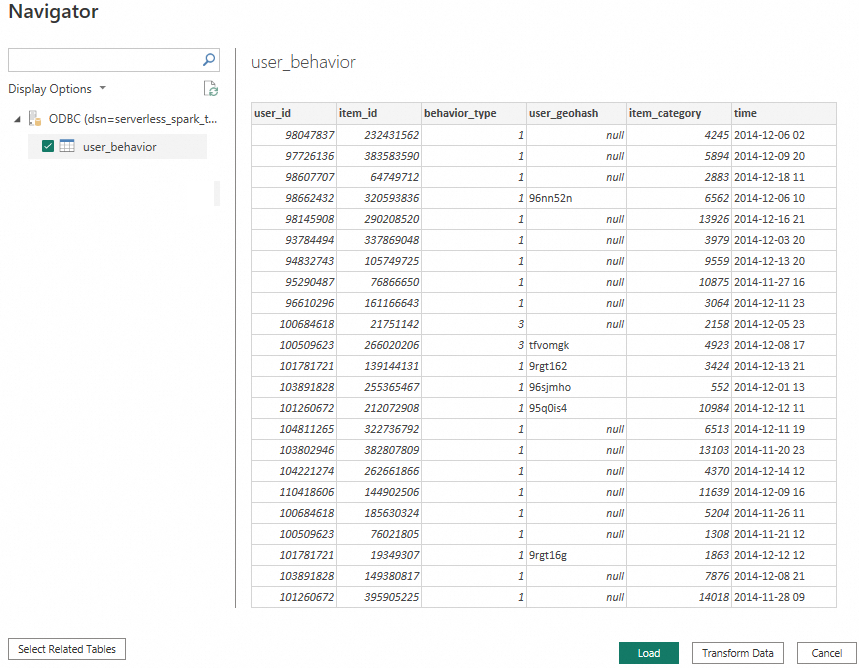The height and width of the screenshot is (668, 859).
Task: Select the cell containing geohash tfvomgk
Action: coord(576,345)
